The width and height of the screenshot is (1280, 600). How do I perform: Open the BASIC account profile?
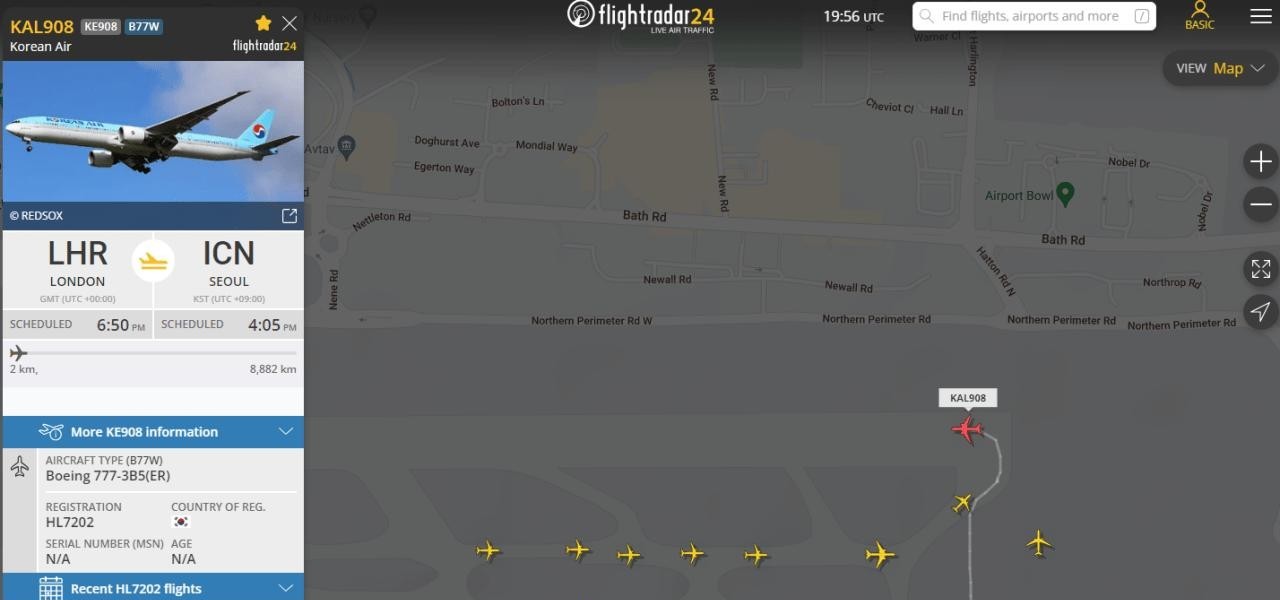point(1199,16)
